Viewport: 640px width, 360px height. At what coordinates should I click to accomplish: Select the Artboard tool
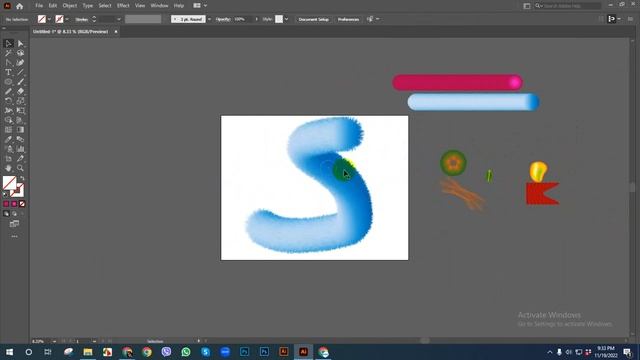click(9, 159)
